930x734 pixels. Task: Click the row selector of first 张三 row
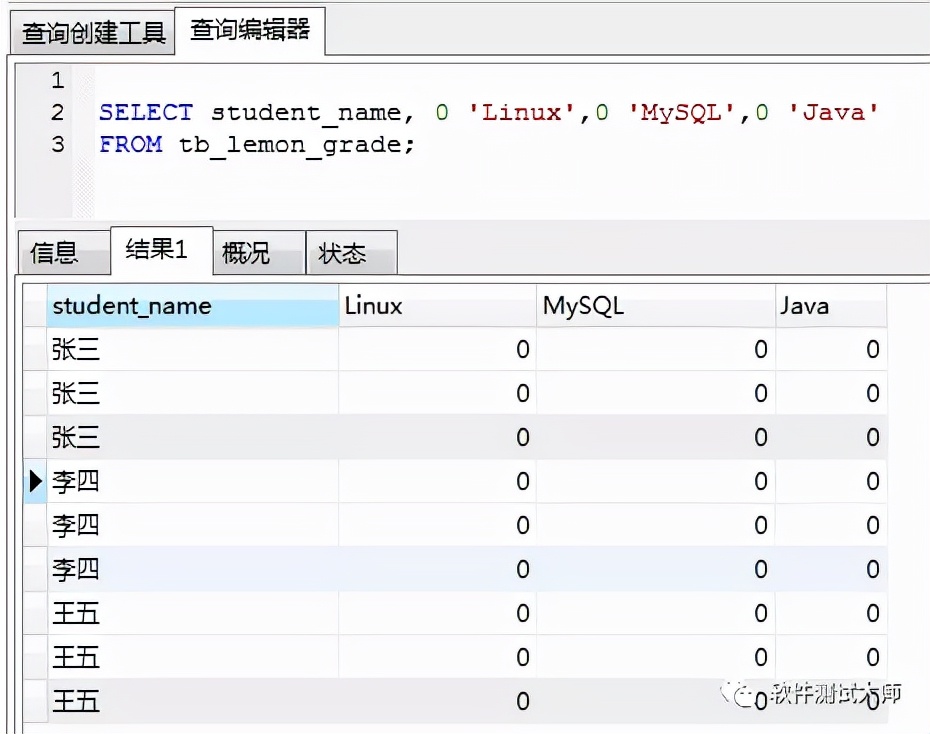35,350
